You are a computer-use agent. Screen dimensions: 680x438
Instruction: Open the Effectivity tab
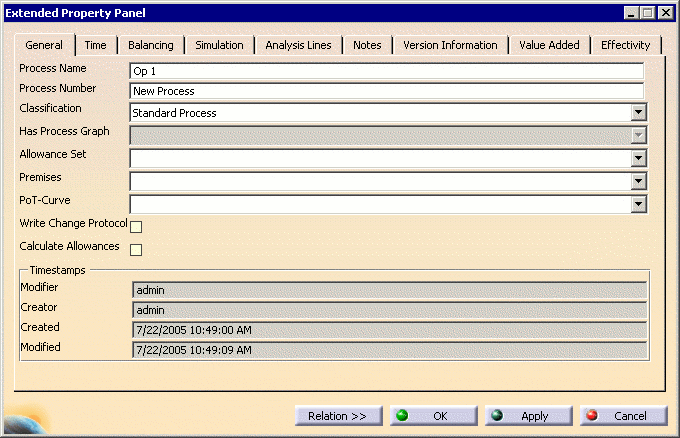point(625,45)
